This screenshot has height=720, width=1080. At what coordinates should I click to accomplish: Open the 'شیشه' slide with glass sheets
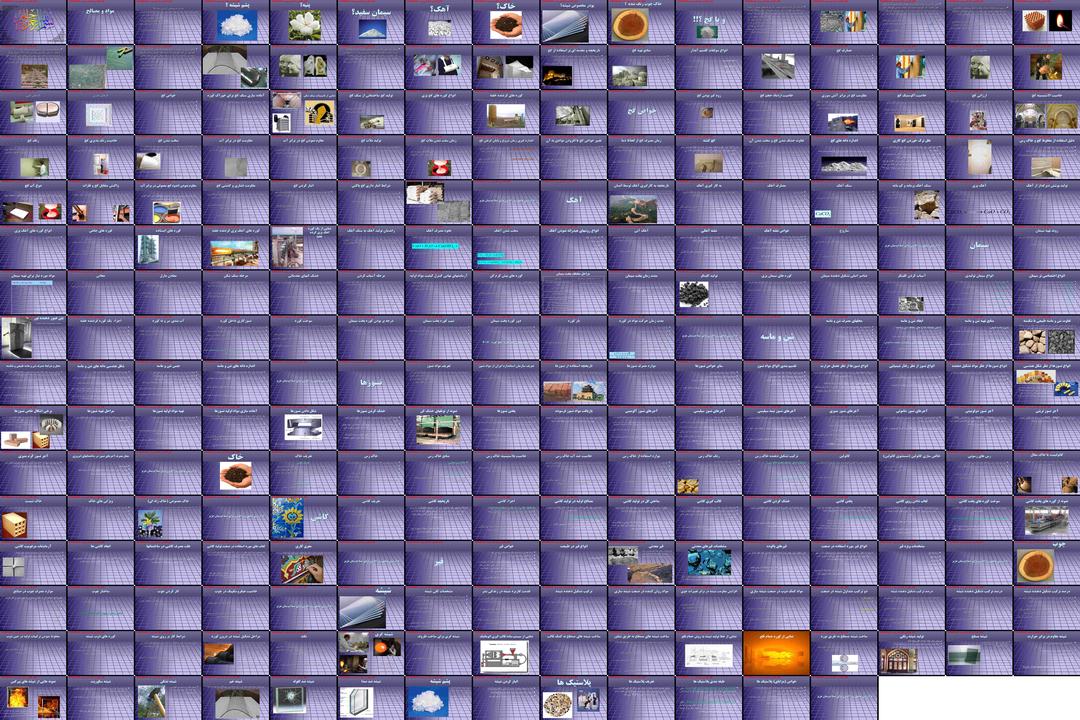371,608
